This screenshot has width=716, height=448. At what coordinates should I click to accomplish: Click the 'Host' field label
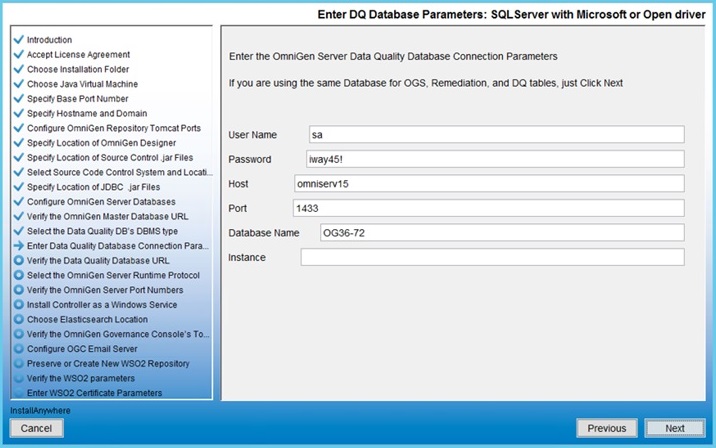point(238,184)
